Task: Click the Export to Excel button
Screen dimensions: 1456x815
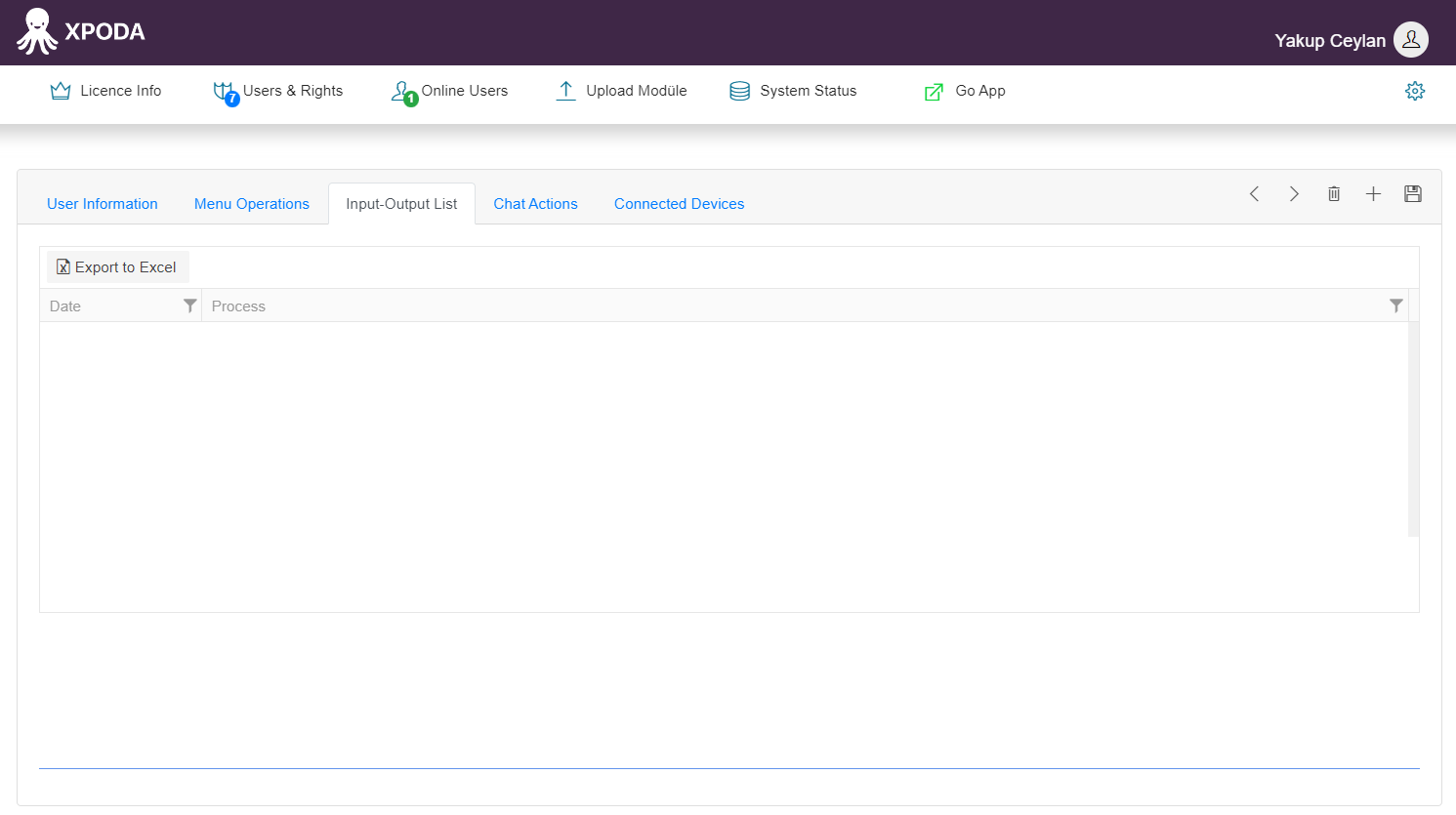Action: click(x=117, y=267)
